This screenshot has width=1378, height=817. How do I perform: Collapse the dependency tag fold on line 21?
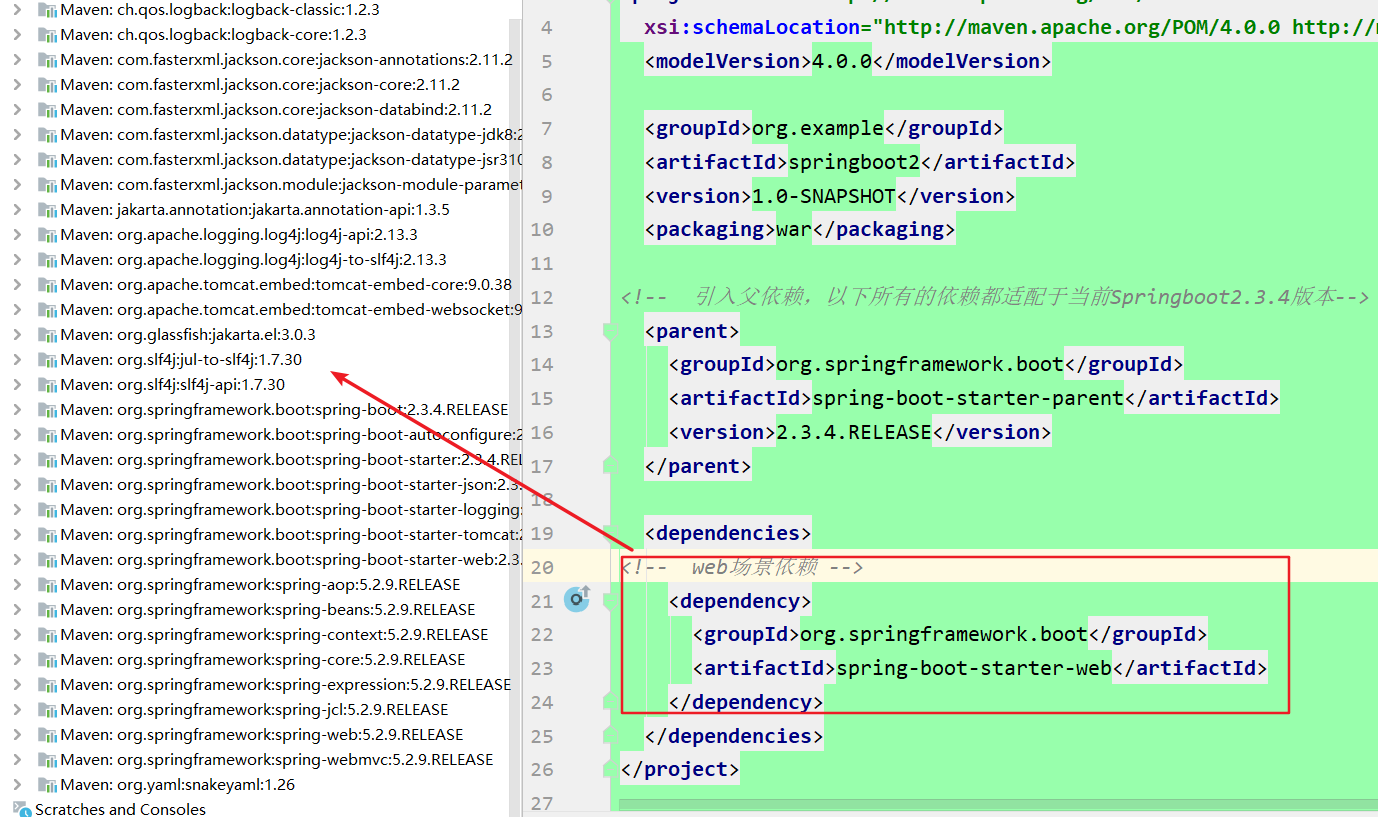click(x=611, y=600)
